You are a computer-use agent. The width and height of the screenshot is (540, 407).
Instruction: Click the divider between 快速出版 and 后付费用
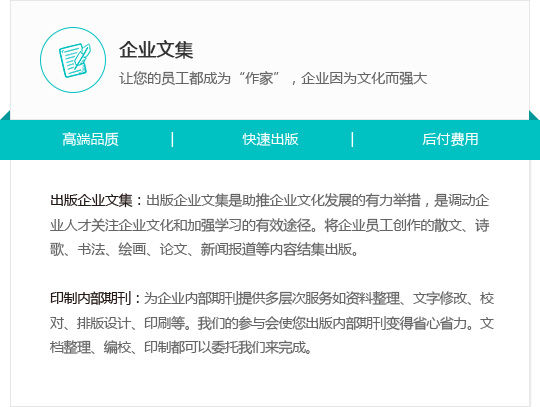(x=352, y=139)
